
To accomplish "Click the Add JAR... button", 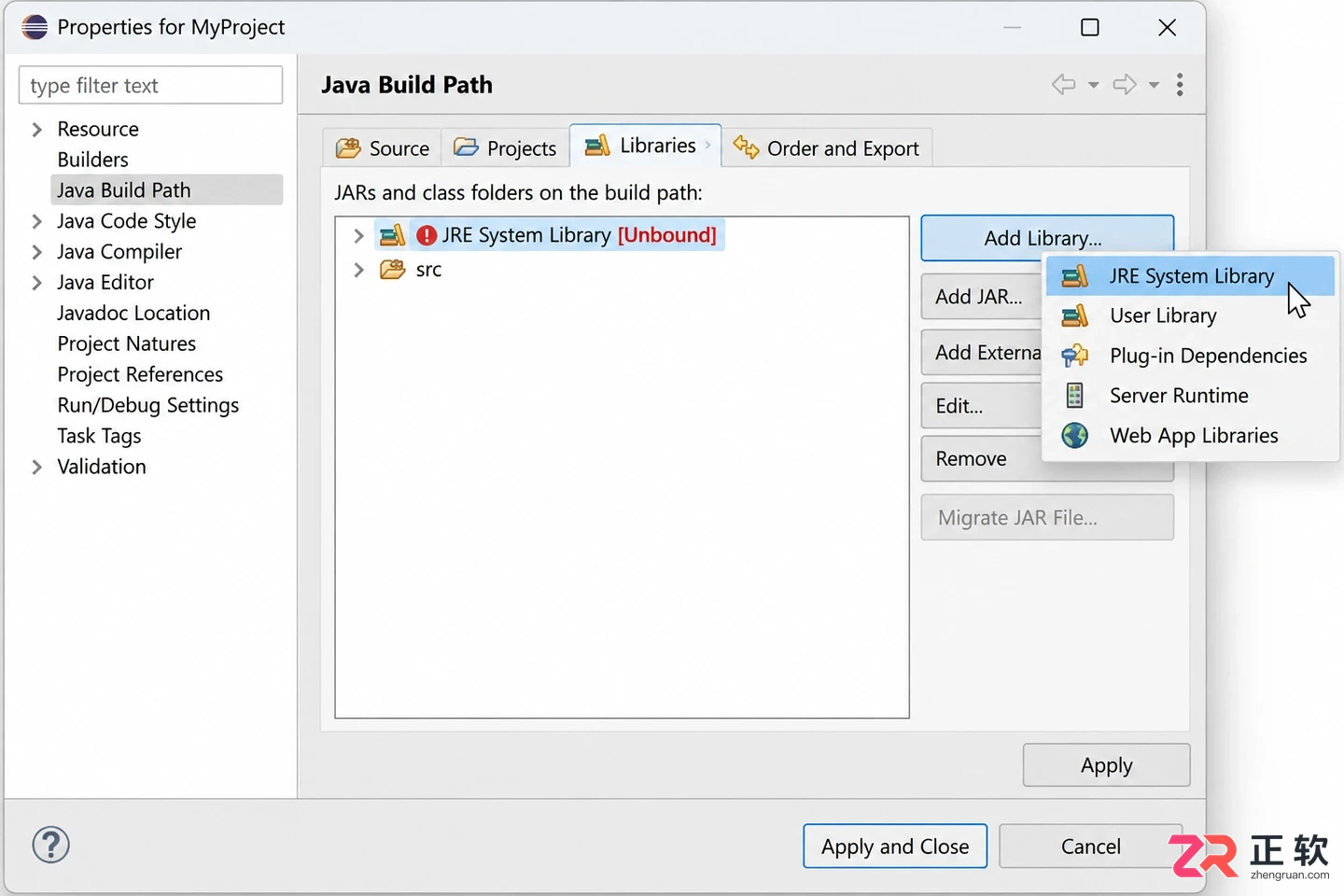I will pos(980,297).
